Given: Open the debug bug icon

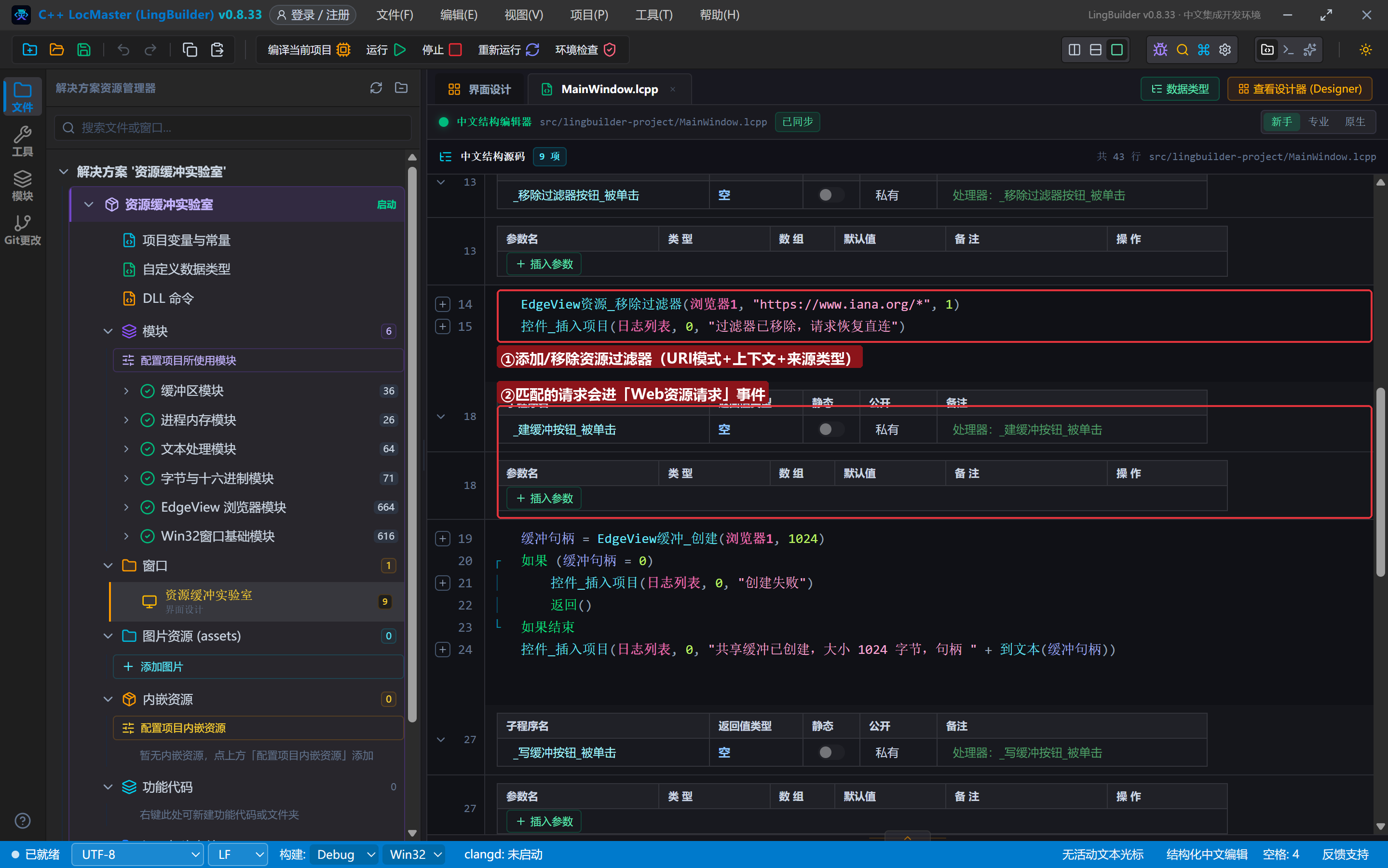Looking at the screenshot, I should (1161, 50).
